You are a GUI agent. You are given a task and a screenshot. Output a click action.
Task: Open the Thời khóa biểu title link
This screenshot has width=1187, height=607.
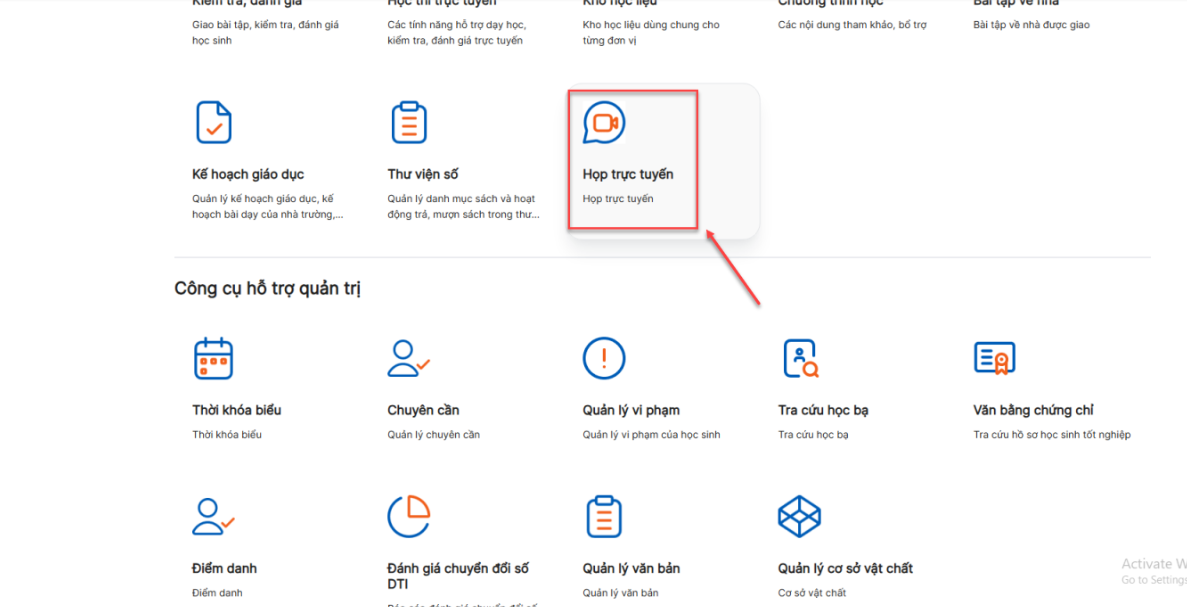coord(237,410)
